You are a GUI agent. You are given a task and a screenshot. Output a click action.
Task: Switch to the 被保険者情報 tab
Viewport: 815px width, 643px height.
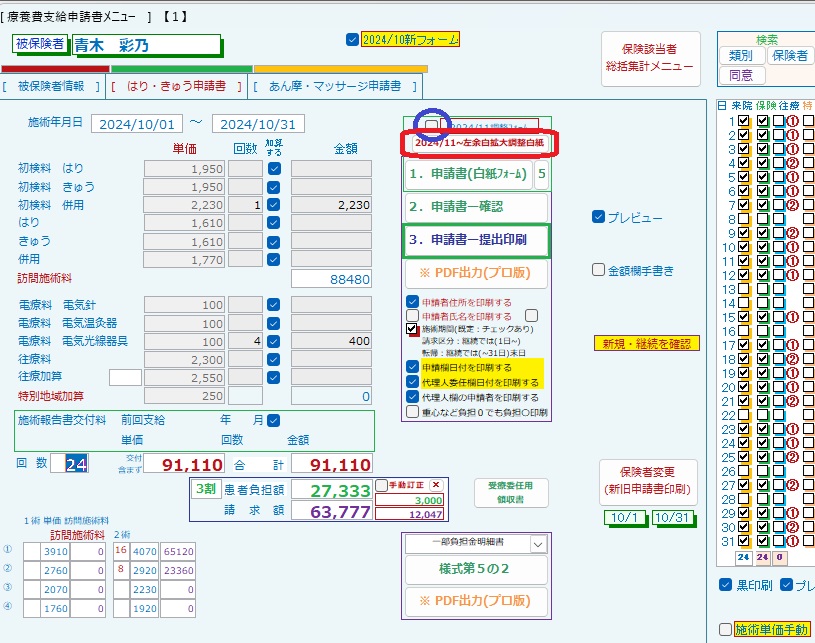51,86
